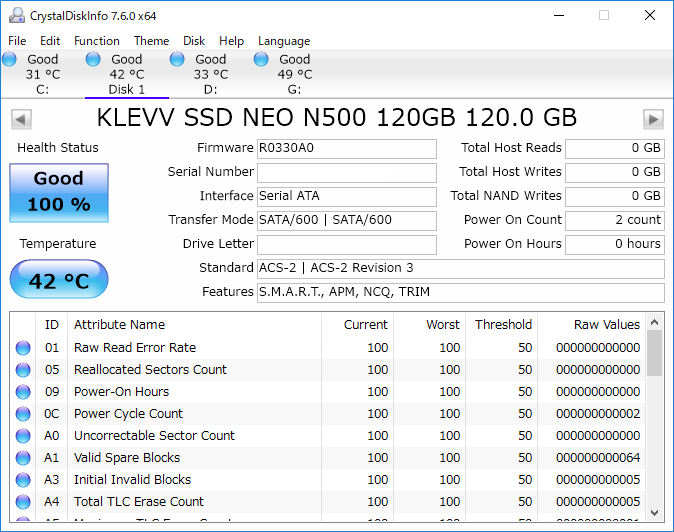Viewport: 674px width, 532px height.
Task: Click status orb for Raw Read Error Rate
Action: [23, 348]
